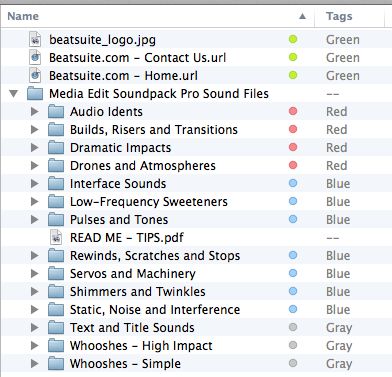Click the Green tag text for Contact Us.url
Viewport: 392px width, 377px height.
(x=343, y=58)
